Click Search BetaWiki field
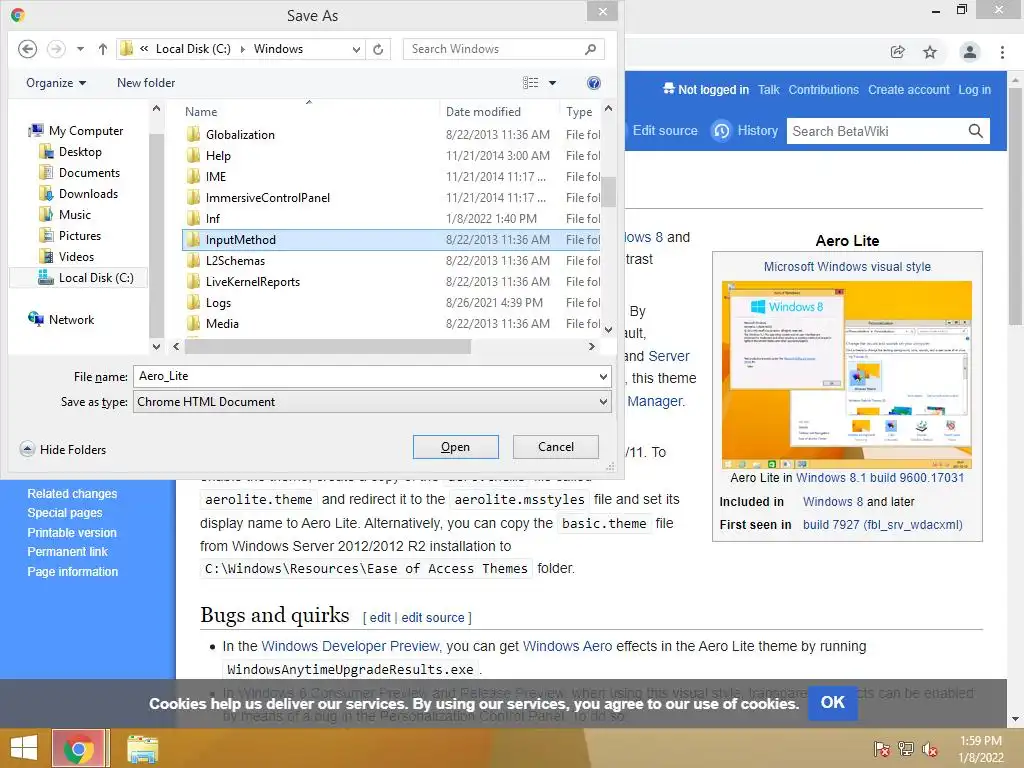Viewport: 1024px width, 768px height. point(875,131)
